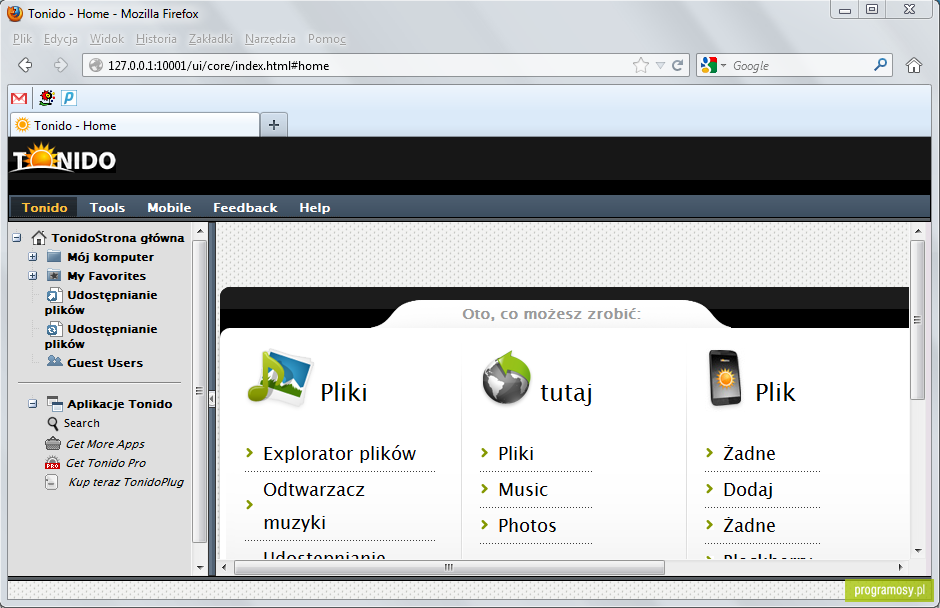Image resolution: width=940 pixels, height=608 pixels.
Task: Click the first Udostępnianie plików share icon
Action: coord(55,295)
